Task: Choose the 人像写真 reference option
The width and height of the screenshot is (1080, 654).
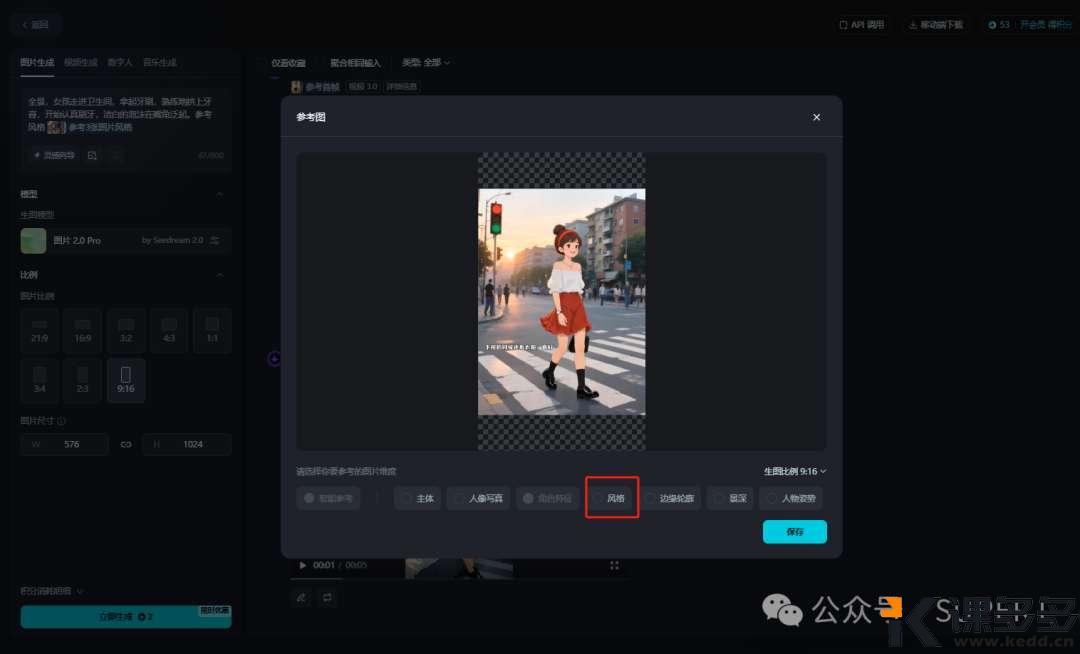Action: [478, 498]
